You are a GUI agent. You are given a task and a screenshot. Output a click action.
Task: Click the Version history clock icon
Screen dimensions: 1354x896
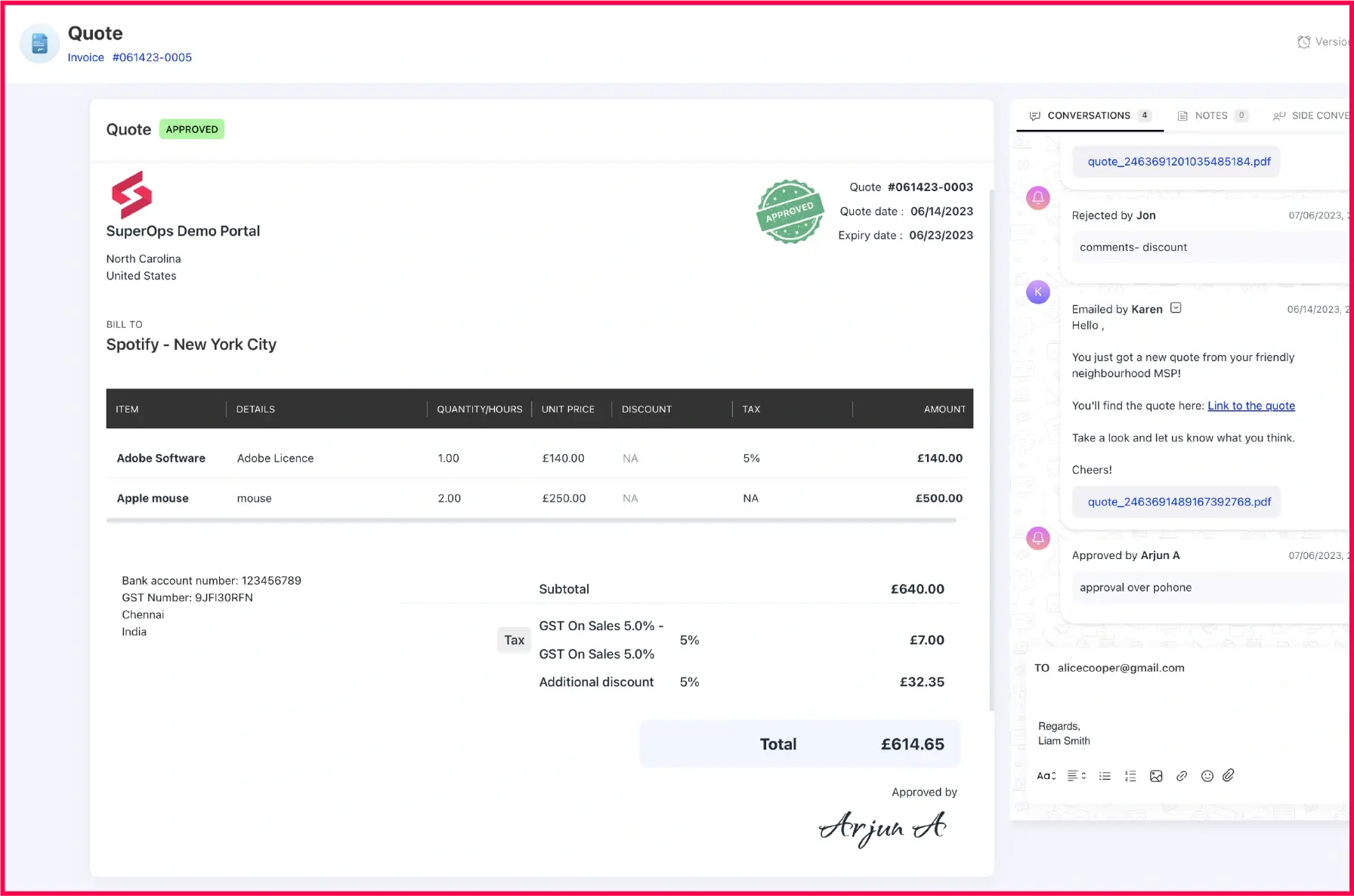coord(1303,42)
